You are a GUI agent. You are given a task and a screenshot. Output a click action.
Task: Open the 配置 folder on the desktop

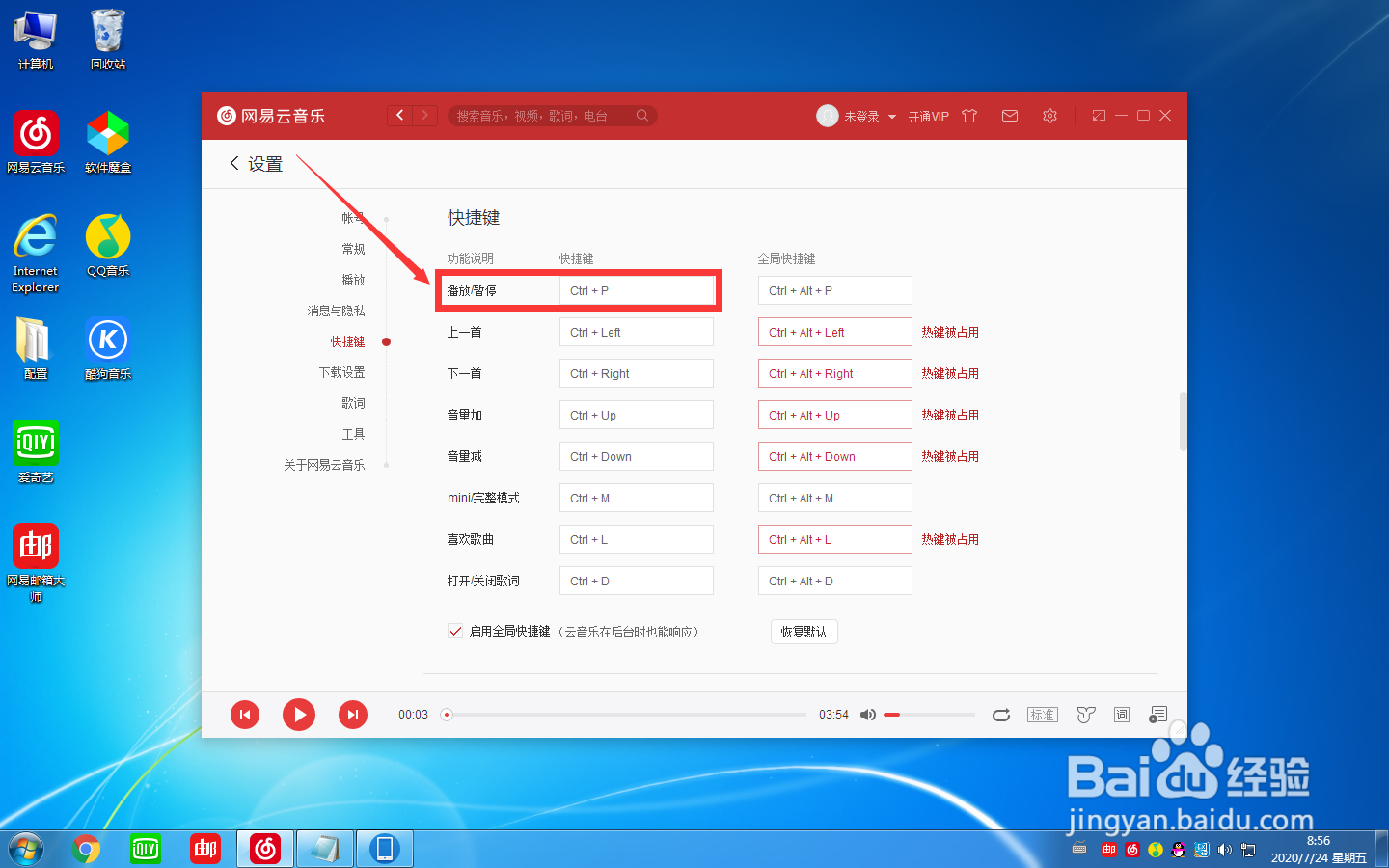[36, 349]
